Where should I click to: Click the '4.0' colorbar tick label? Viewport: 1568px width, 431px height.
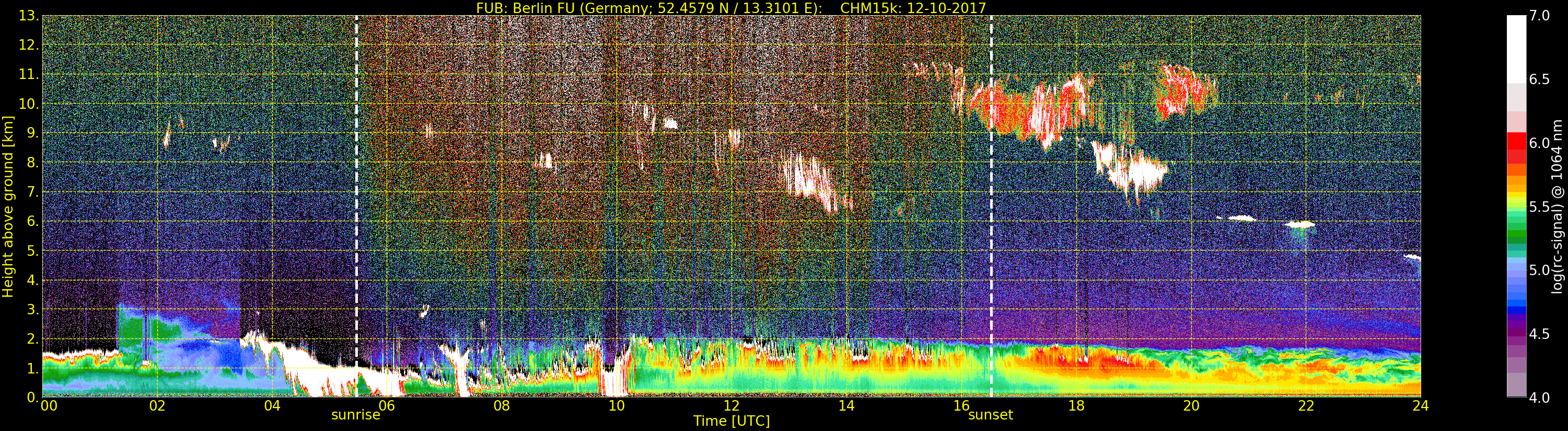tap(1538, 398)
